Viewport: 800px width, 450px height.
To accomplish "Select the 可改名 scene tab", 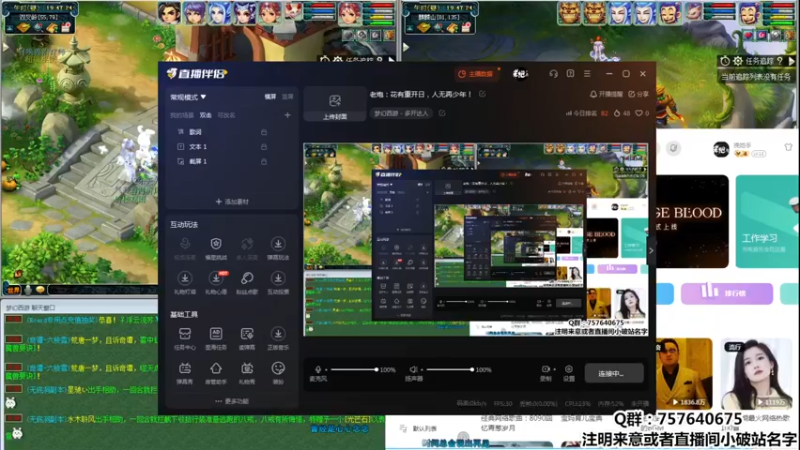I will pos(227,115).
